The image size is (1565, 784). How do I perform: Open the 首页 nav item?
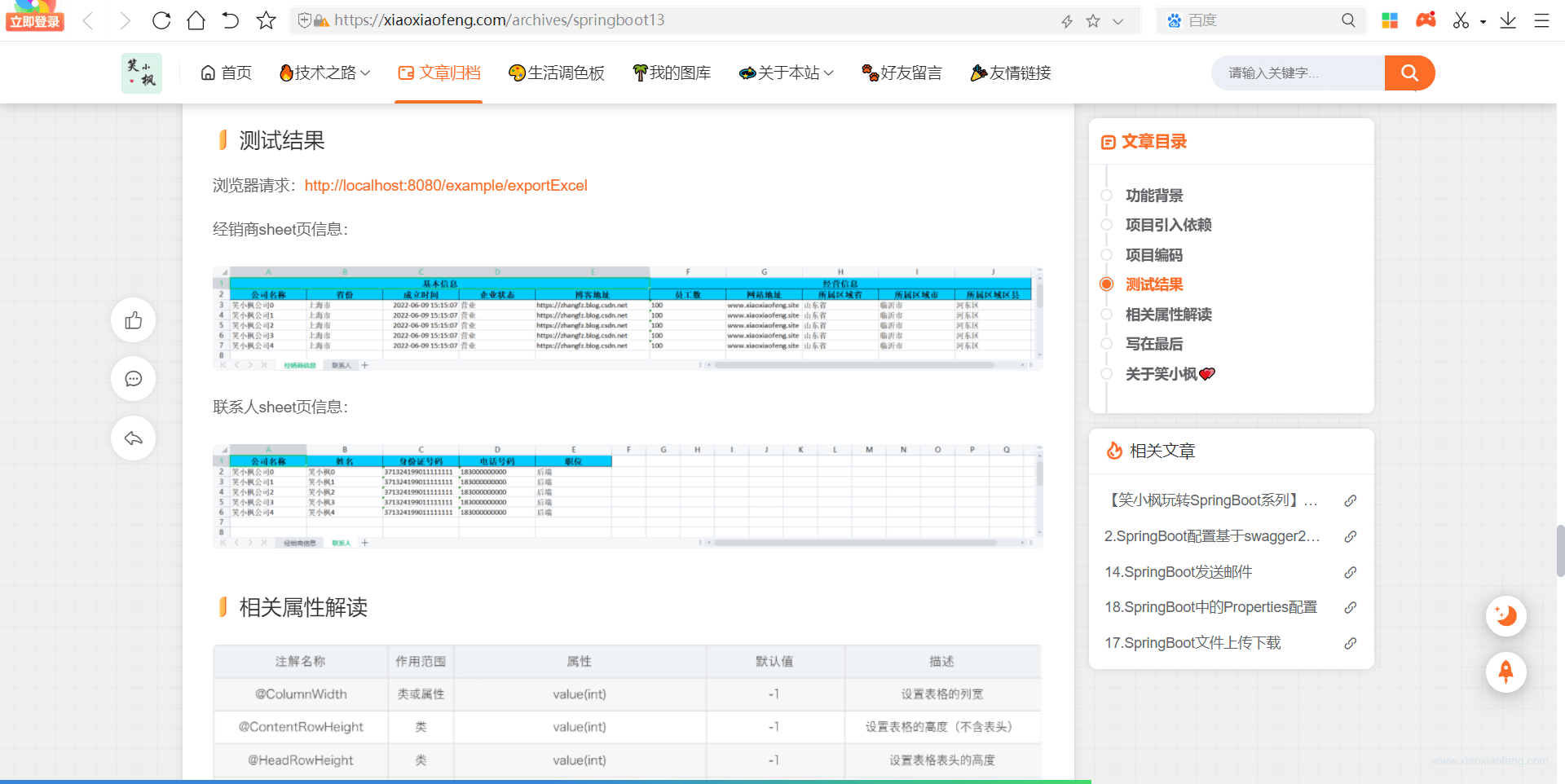coord(226,73)
